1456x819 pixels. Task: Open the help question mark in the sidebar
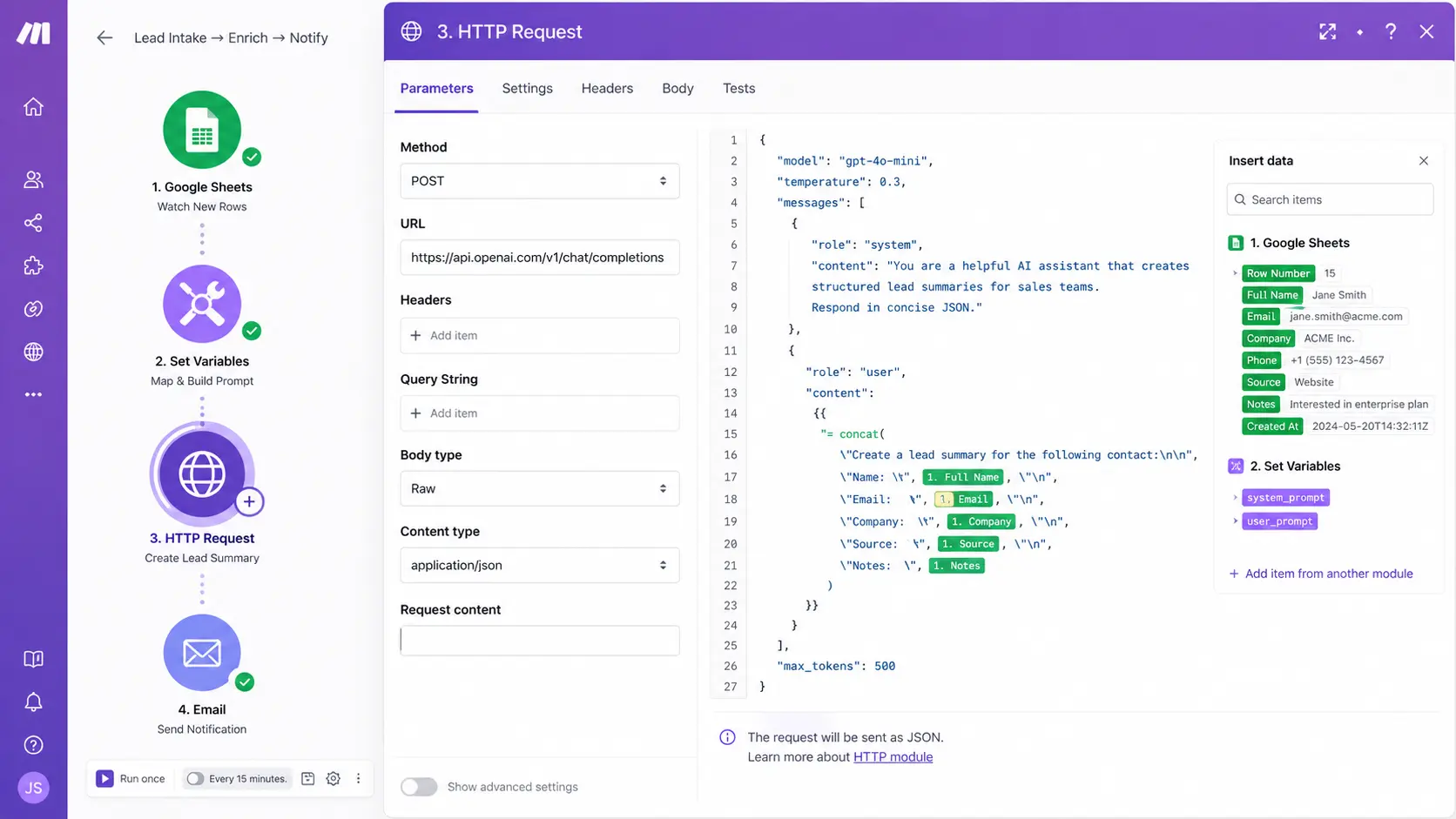[33, 745]
